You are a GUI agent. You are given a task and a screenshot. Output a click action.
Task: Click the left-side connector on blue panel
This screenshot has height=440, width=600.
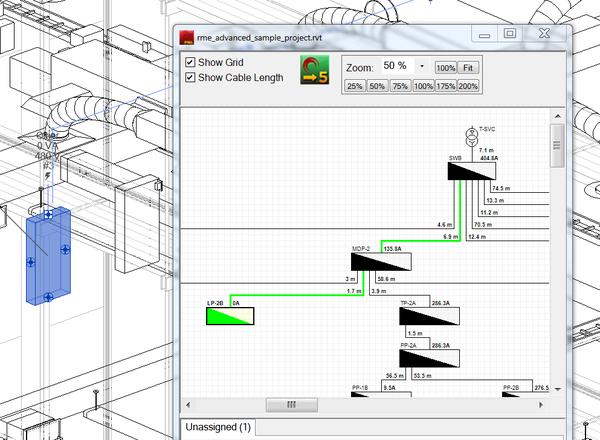(x=31, y=262)
